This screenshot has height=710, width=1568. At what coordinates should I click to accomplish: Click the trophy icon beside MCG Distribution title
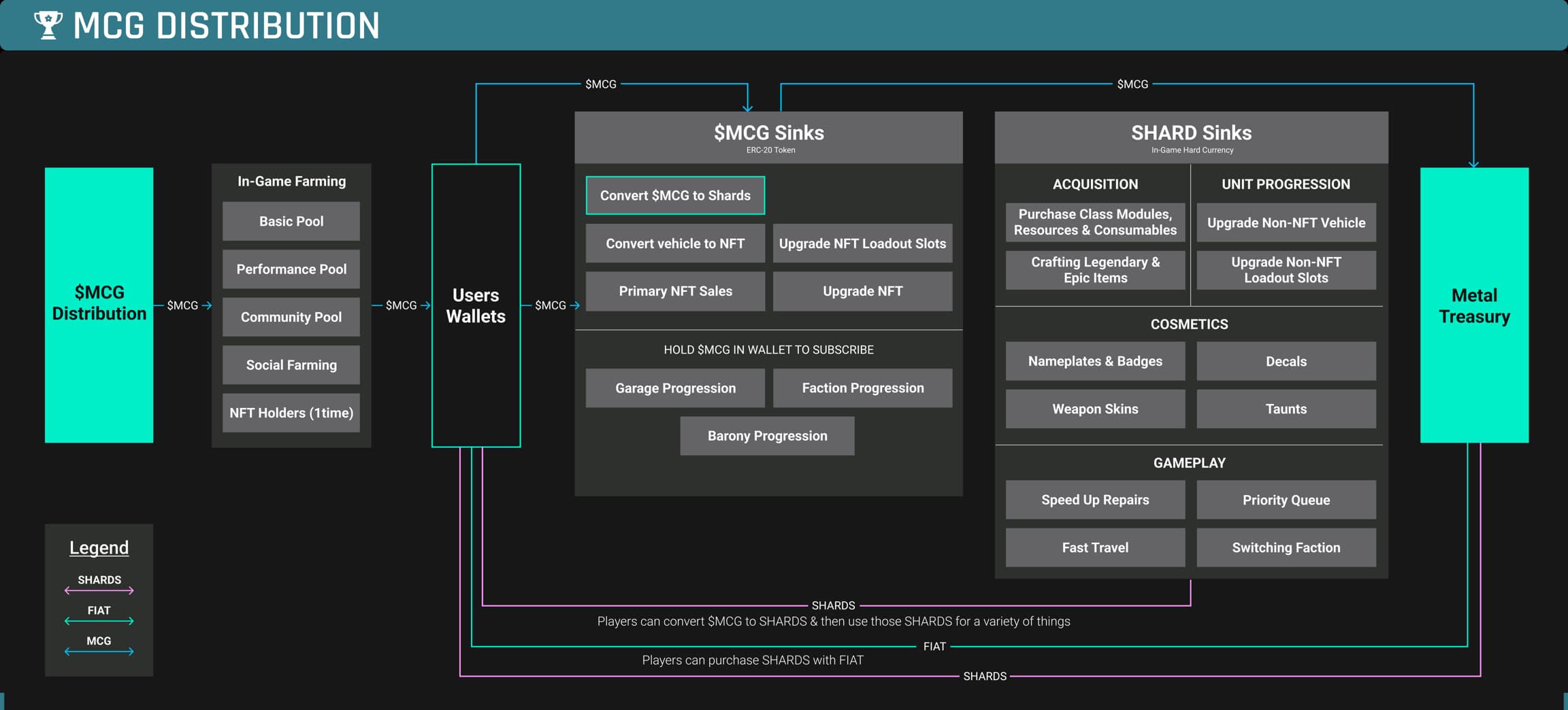tap(48, 25)
